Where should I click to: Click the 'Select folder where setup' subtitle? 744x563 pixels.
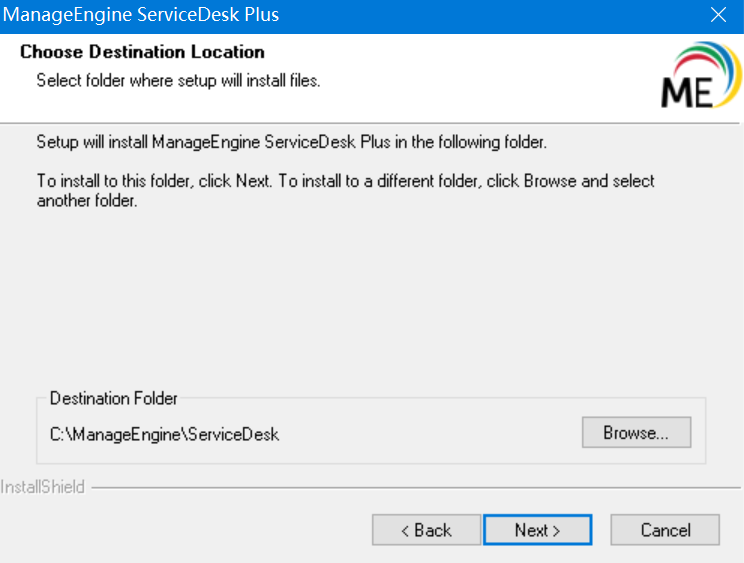tap(178, 80)
